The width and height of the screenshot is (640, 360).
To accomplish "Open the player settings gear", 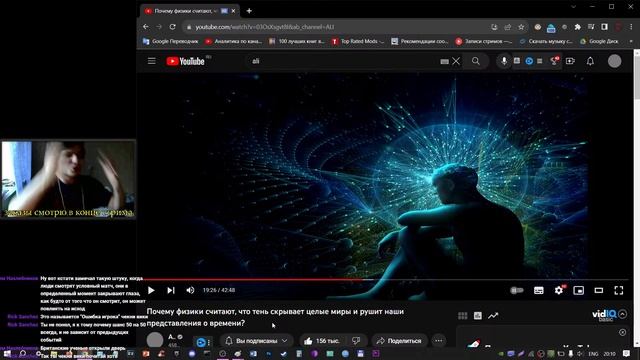I will pos(559,290).
